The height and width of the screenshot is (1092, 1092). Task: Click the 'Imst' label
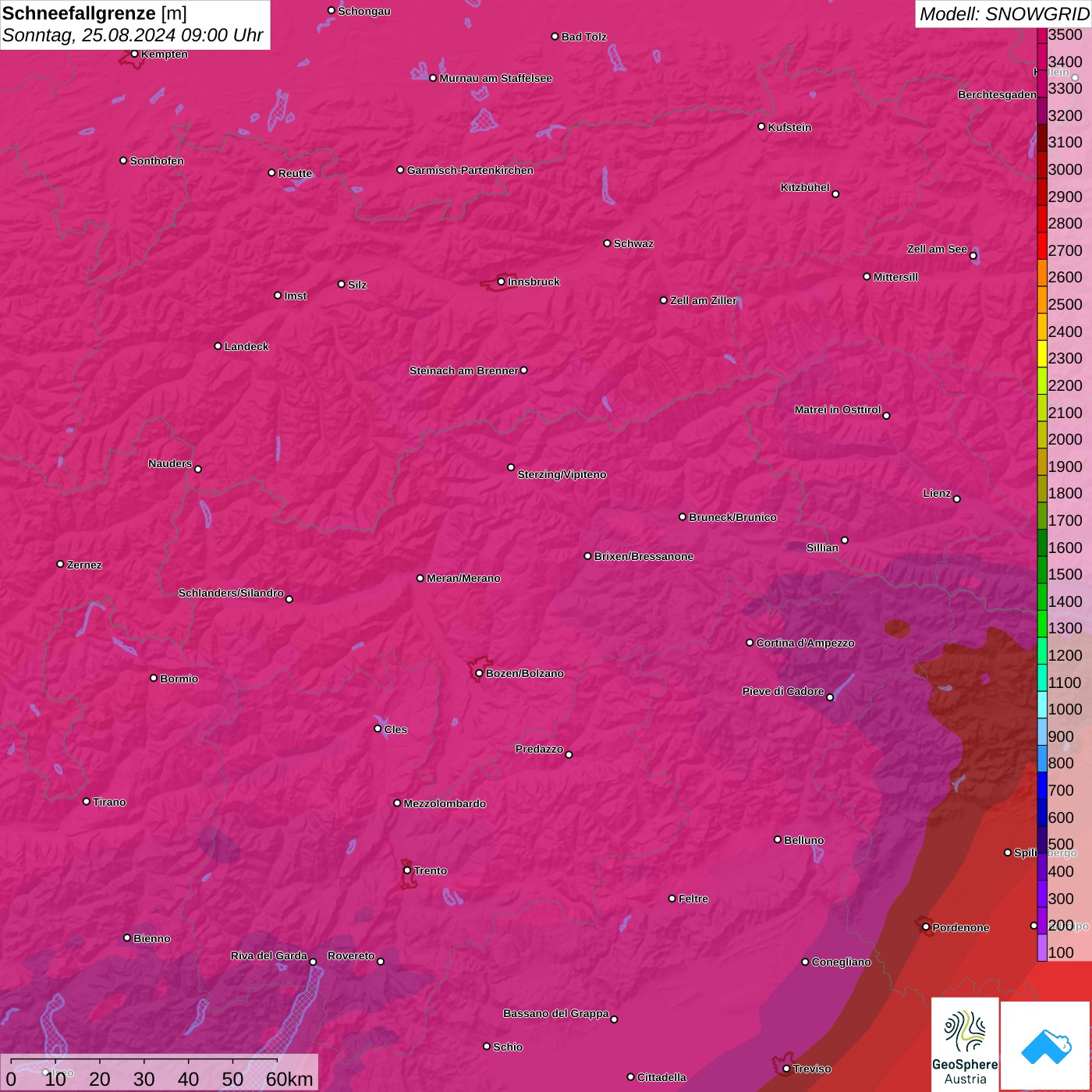coord(296,296)
